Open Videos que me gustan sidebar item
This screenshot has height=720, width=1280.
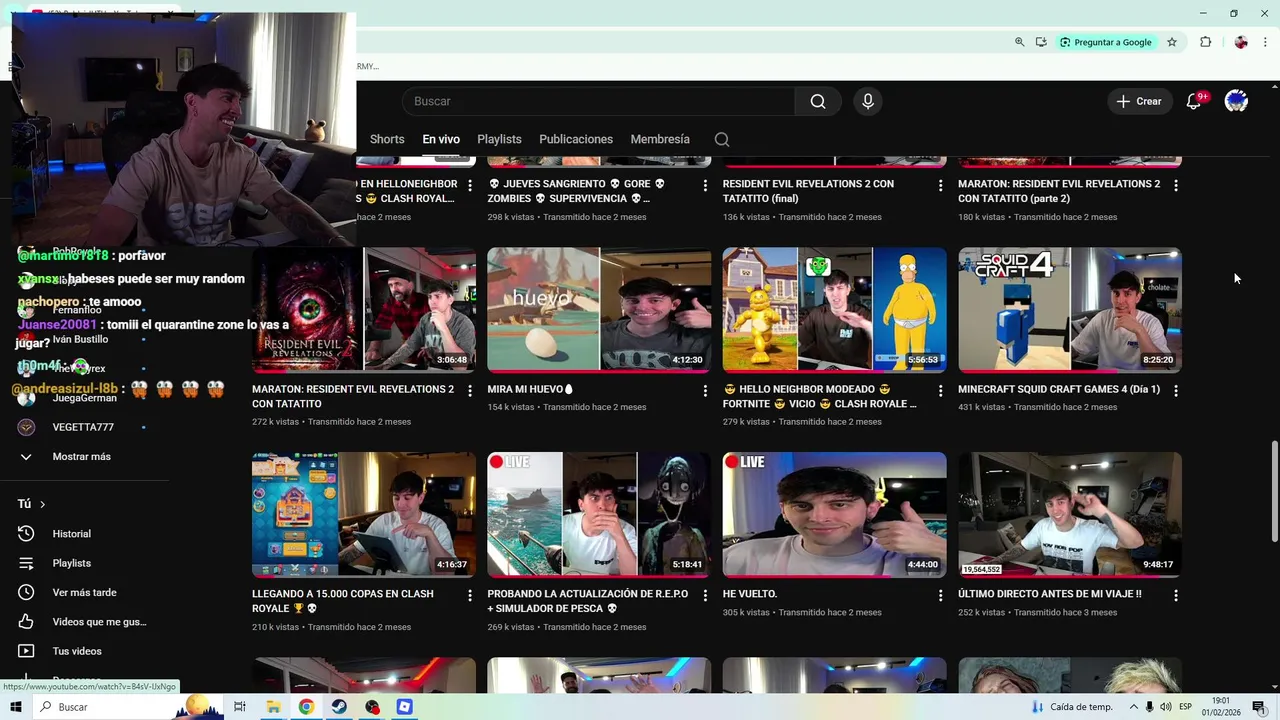pyautogui.click(x=99, y=622)
